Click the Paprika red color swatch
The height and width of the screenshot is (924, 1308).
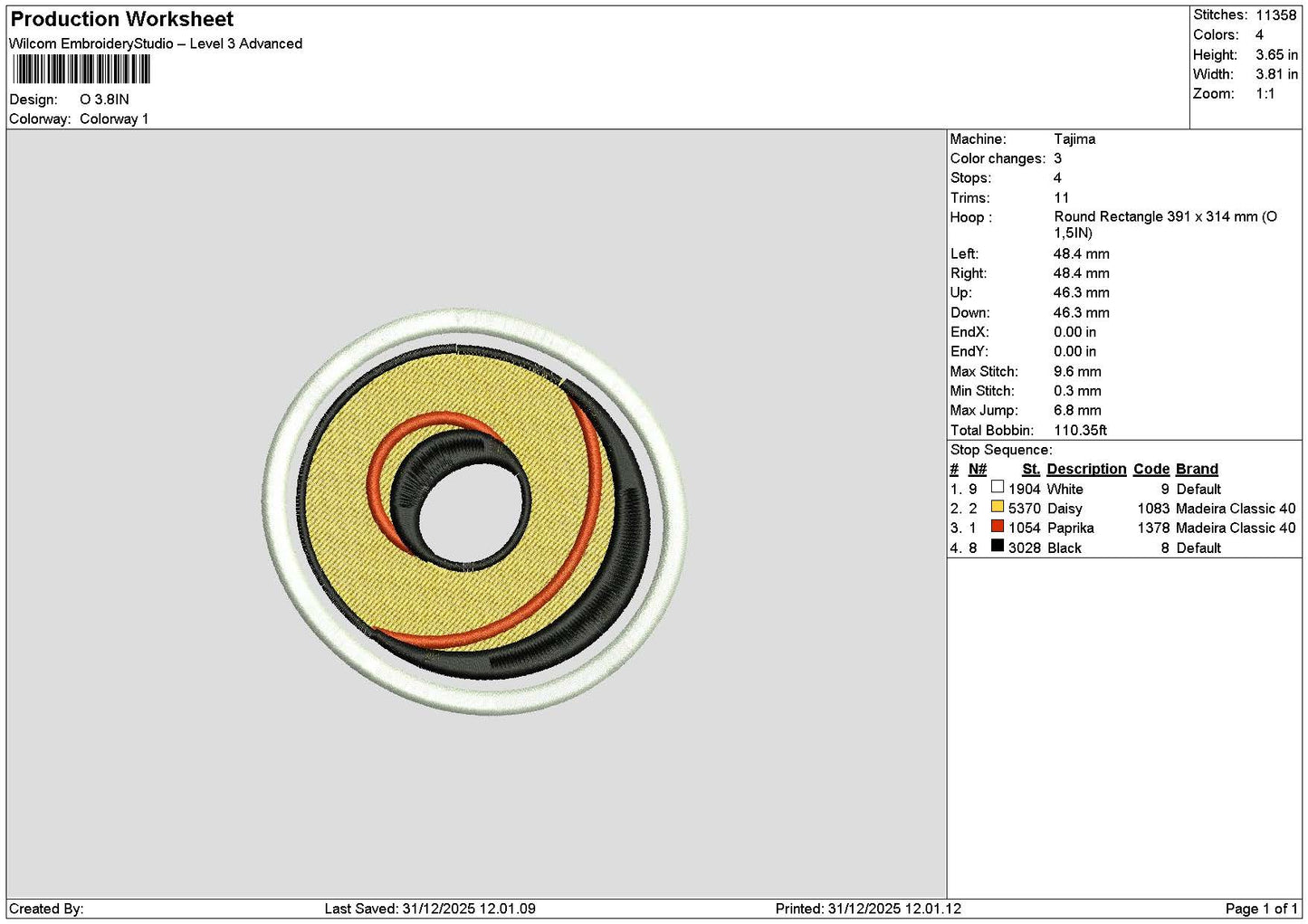(997, 526)
